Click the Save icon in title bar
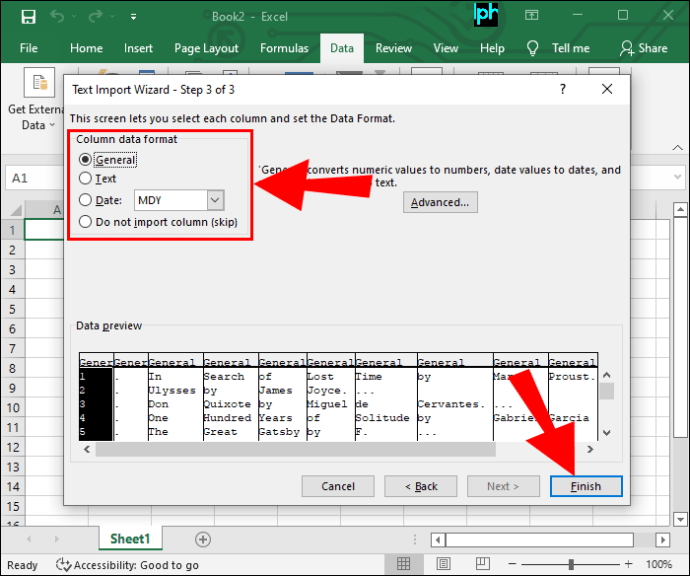The image size is (690, 576). pos(29,17)
